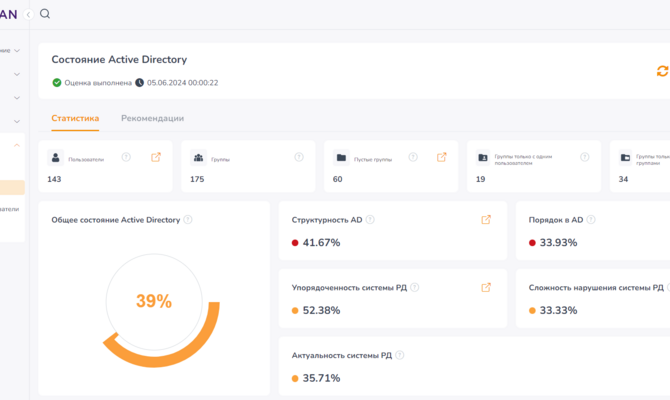Image resolution: width=670 pixels, height=400 pixels.
Task: Expand the topmost sidebar menu chevron
Action: (18, 50)
